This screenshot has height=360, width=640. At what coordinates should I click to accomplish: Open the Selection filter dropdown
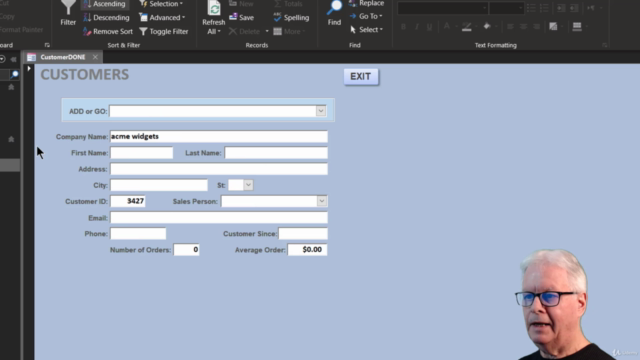click(x=161, y=4)
